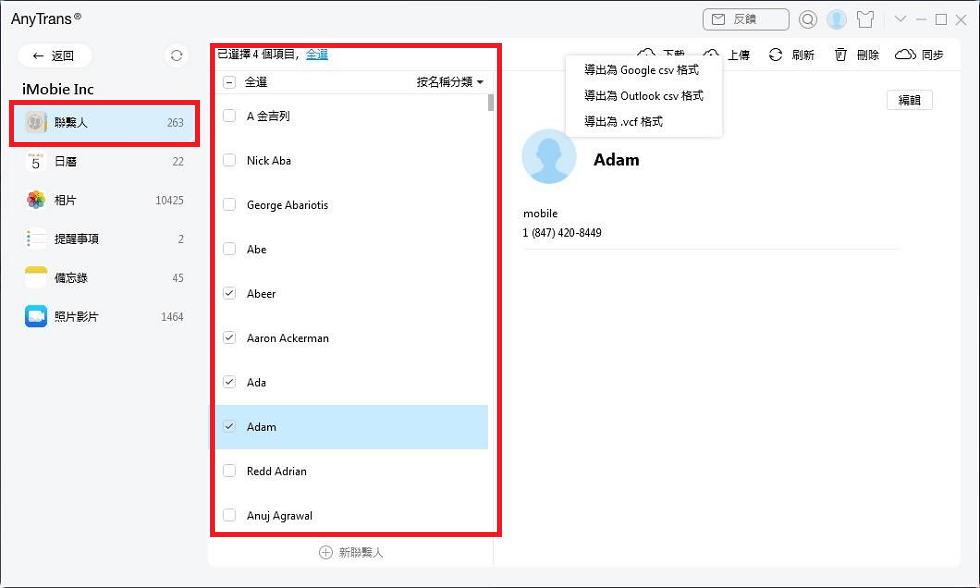This screenshot has width=980, height=588.
Task: Click the 刷新 refresh toolbar button
Action: tap(791, 55)
